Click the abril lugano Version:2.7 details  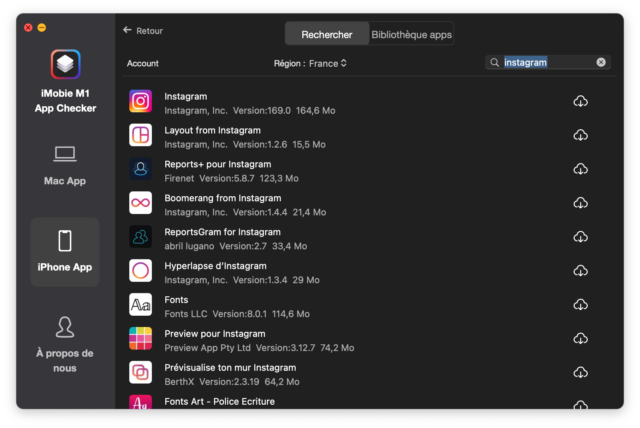236,246
